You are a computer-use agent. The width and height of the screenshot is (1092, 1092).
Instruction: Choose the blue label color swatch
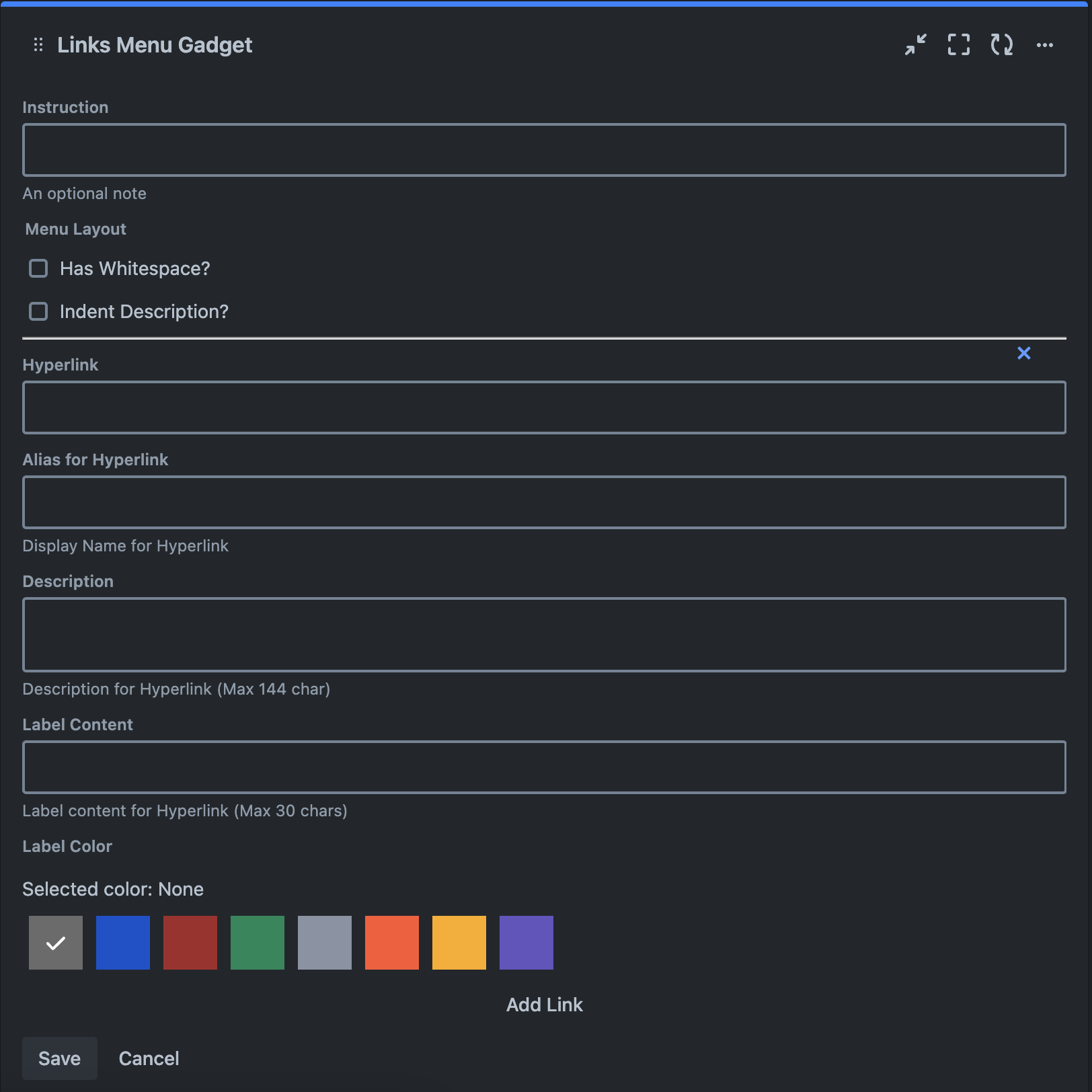[x=123, y=943]
